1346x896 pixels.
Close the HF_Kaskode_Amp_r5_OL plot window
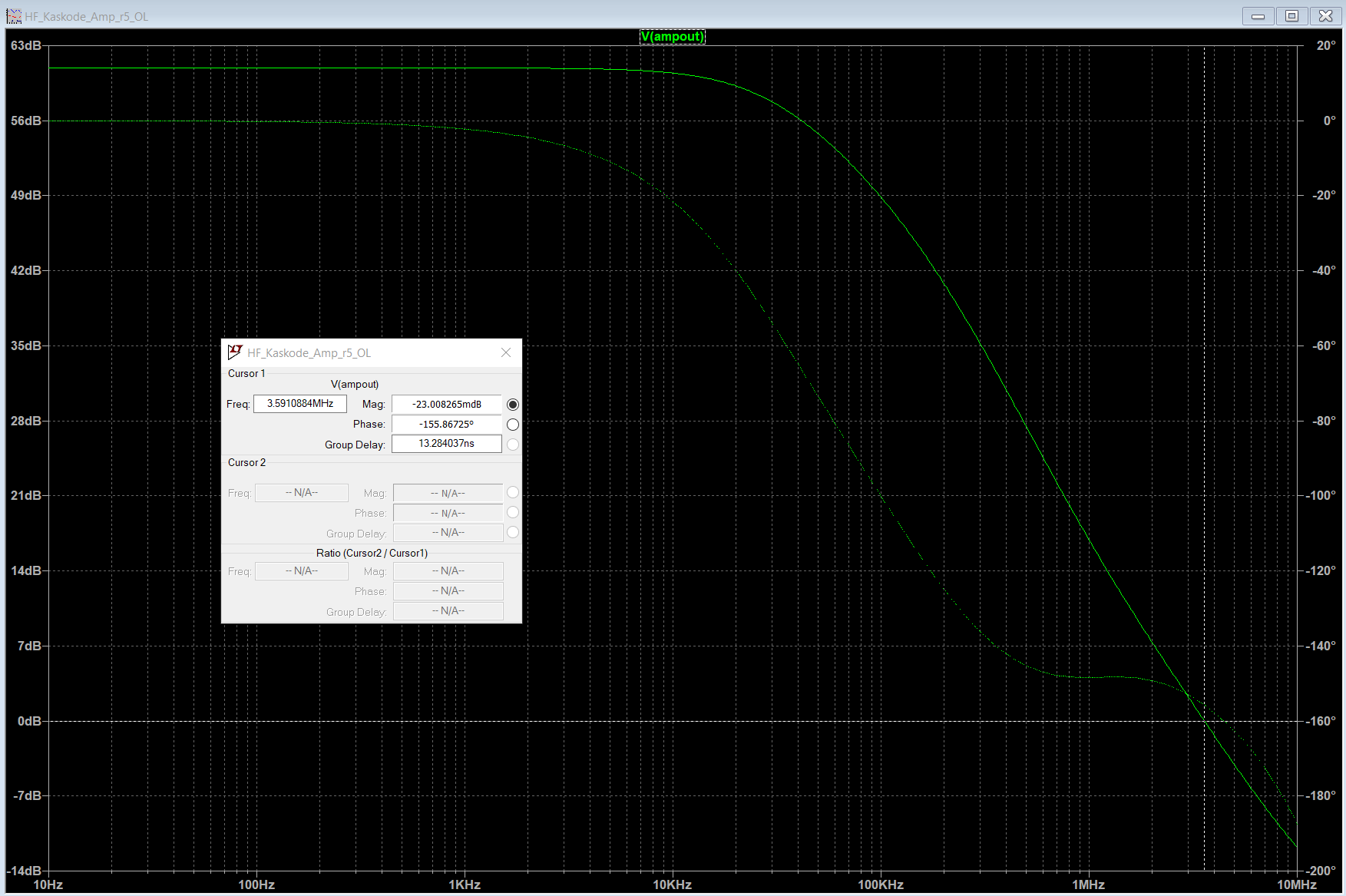tap(1326, 16)
